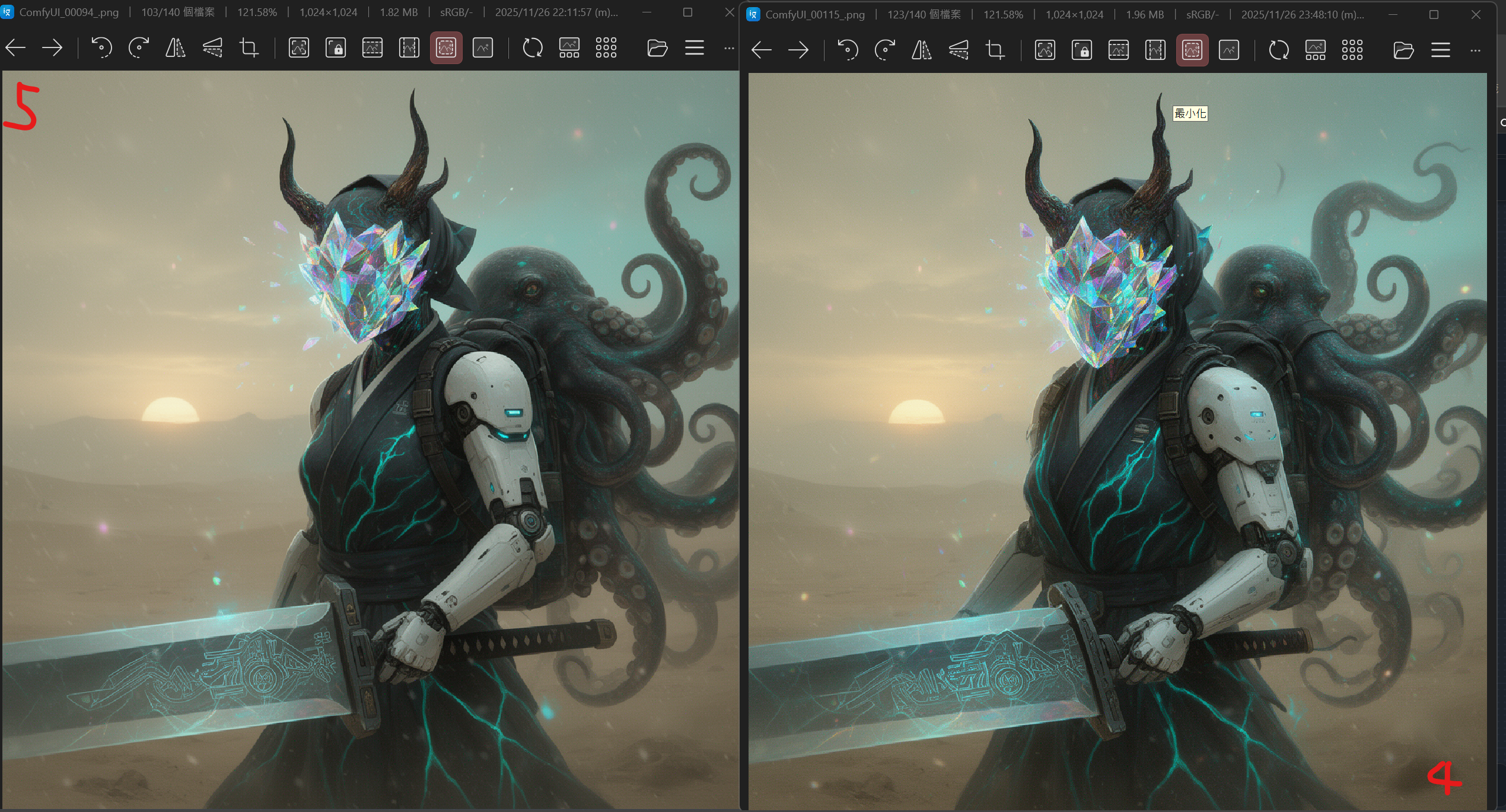1506x812 pixels.
Task: Enable Scale to width in ComfyUI_00094 window
Action: pos(372,48)
